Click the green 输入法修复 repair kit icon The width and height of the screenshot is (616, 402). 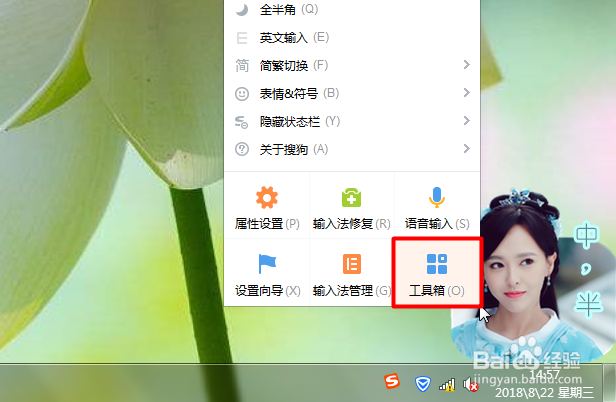click(351, 197)
